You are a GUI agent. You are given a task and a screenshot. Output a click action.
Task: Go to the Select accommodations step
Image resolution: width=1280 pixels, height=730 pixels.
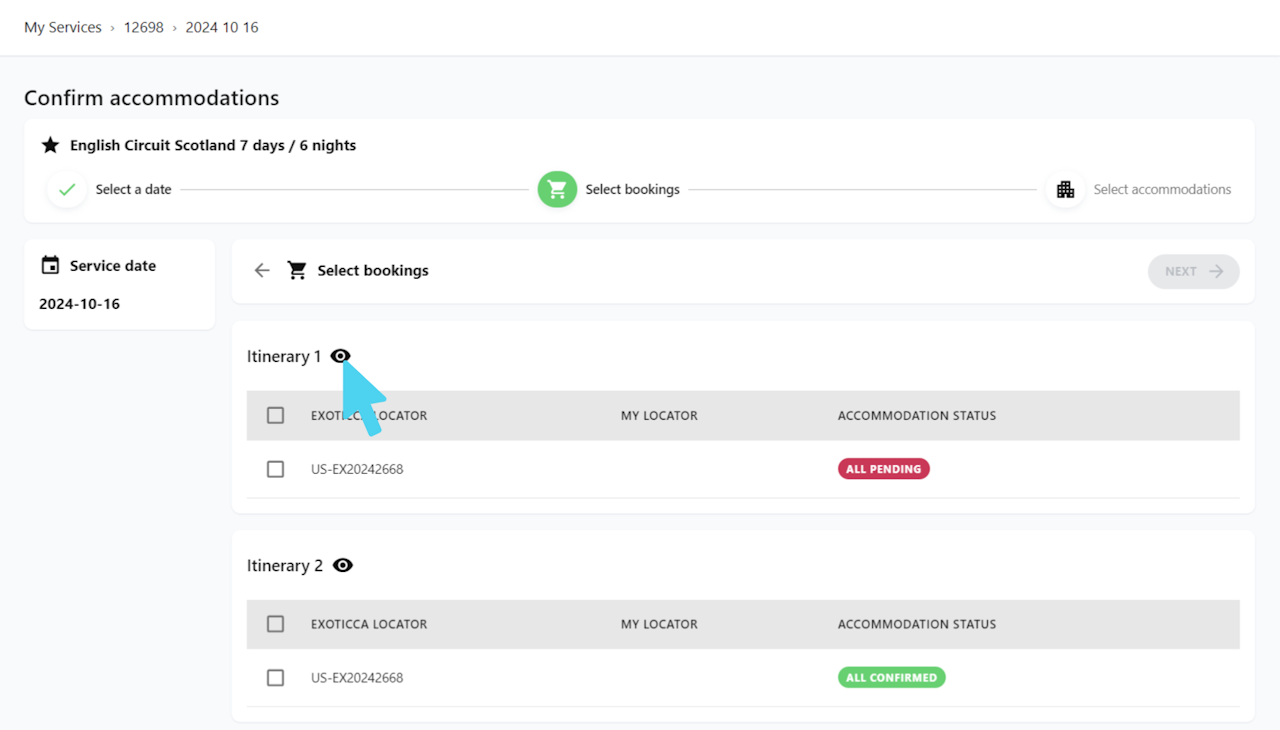[1162, 189]
